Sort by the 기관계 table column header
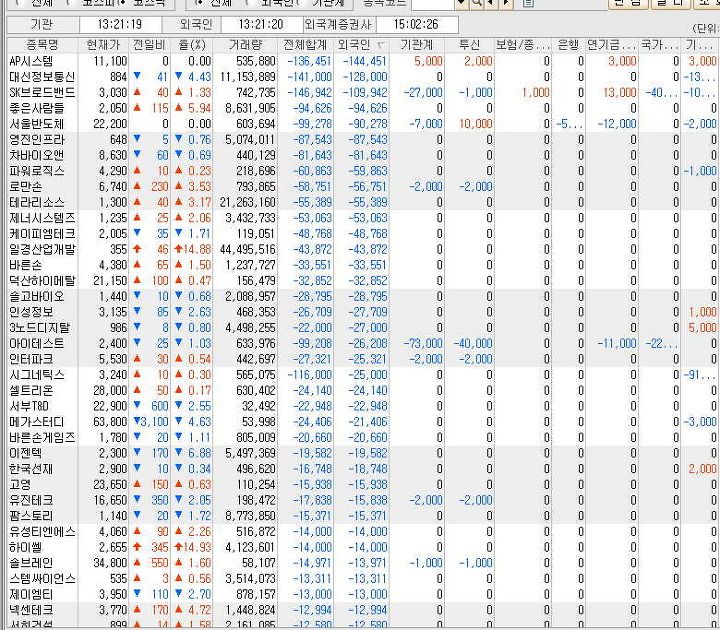Image resolution: width=720 pixels, height=630 pixels. click(416, 45)
